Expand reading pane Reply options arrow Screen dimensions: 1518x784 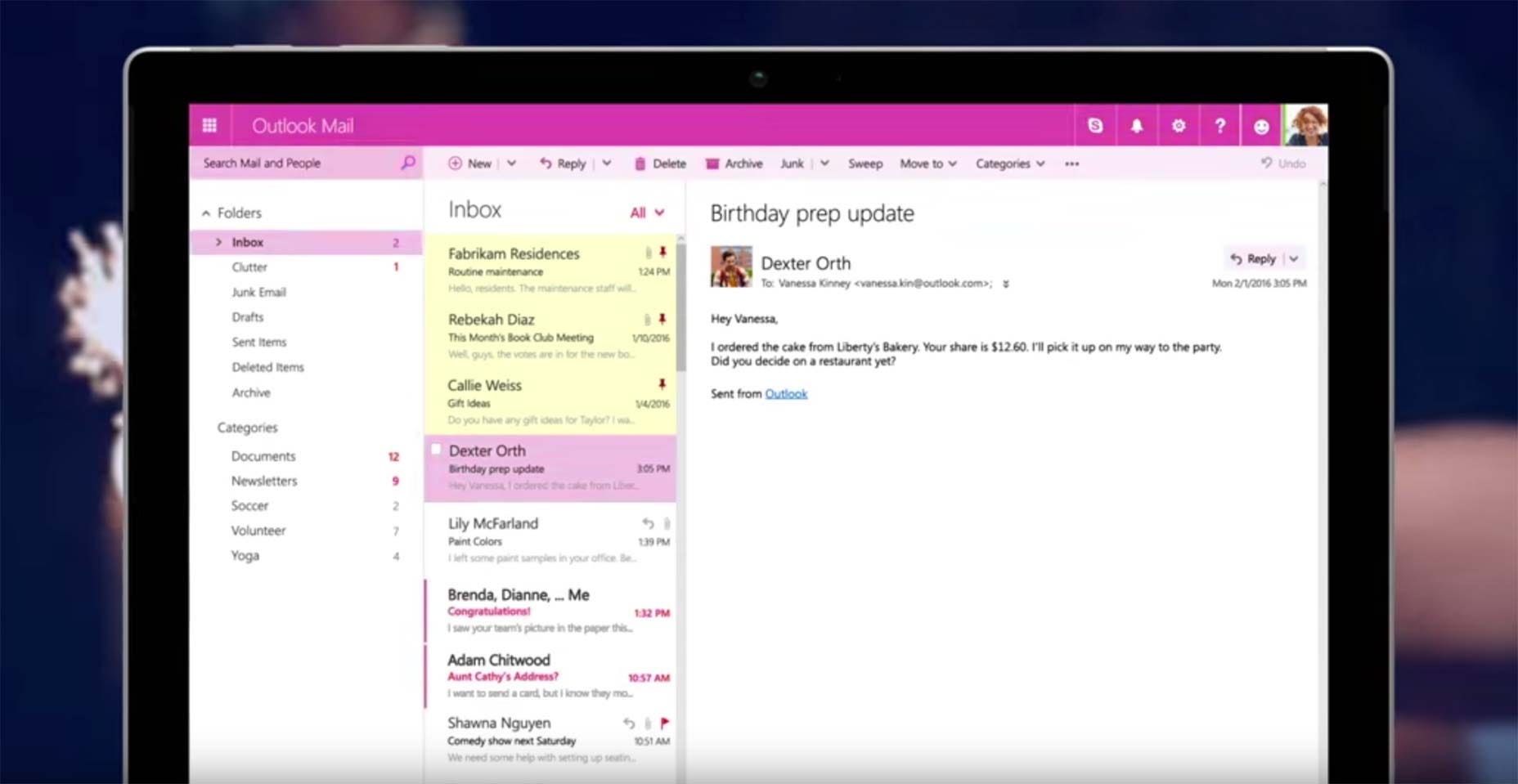click(x=1294, y=258)
